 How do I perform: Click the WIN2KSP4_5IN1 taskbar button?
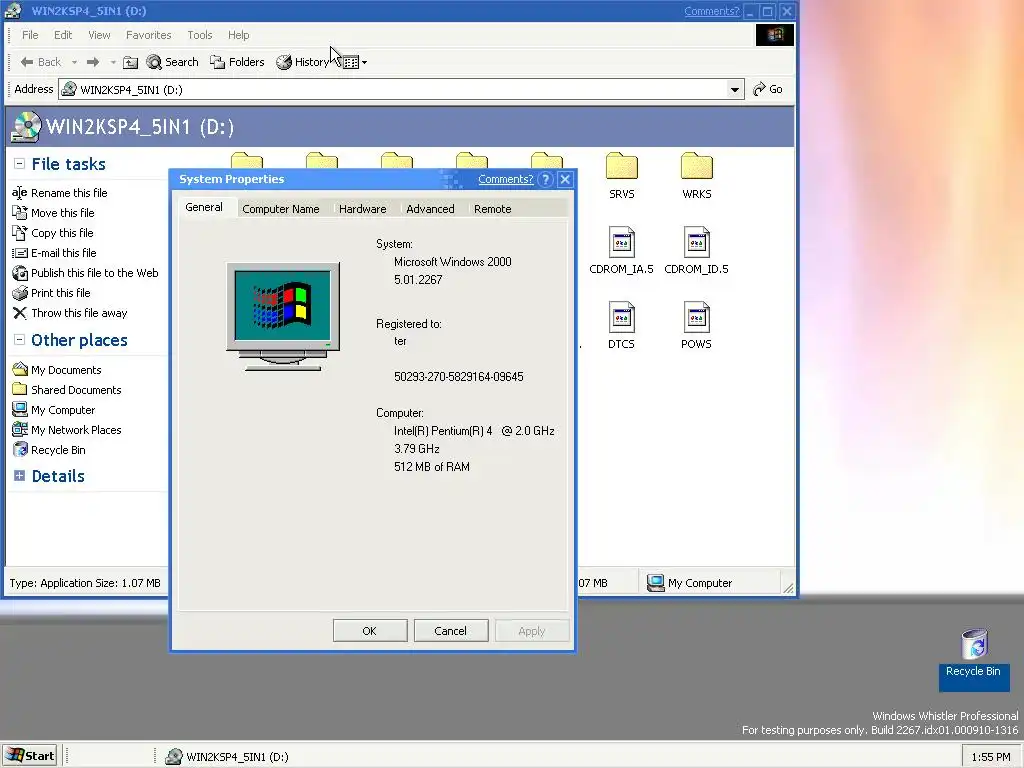[227, 756]
